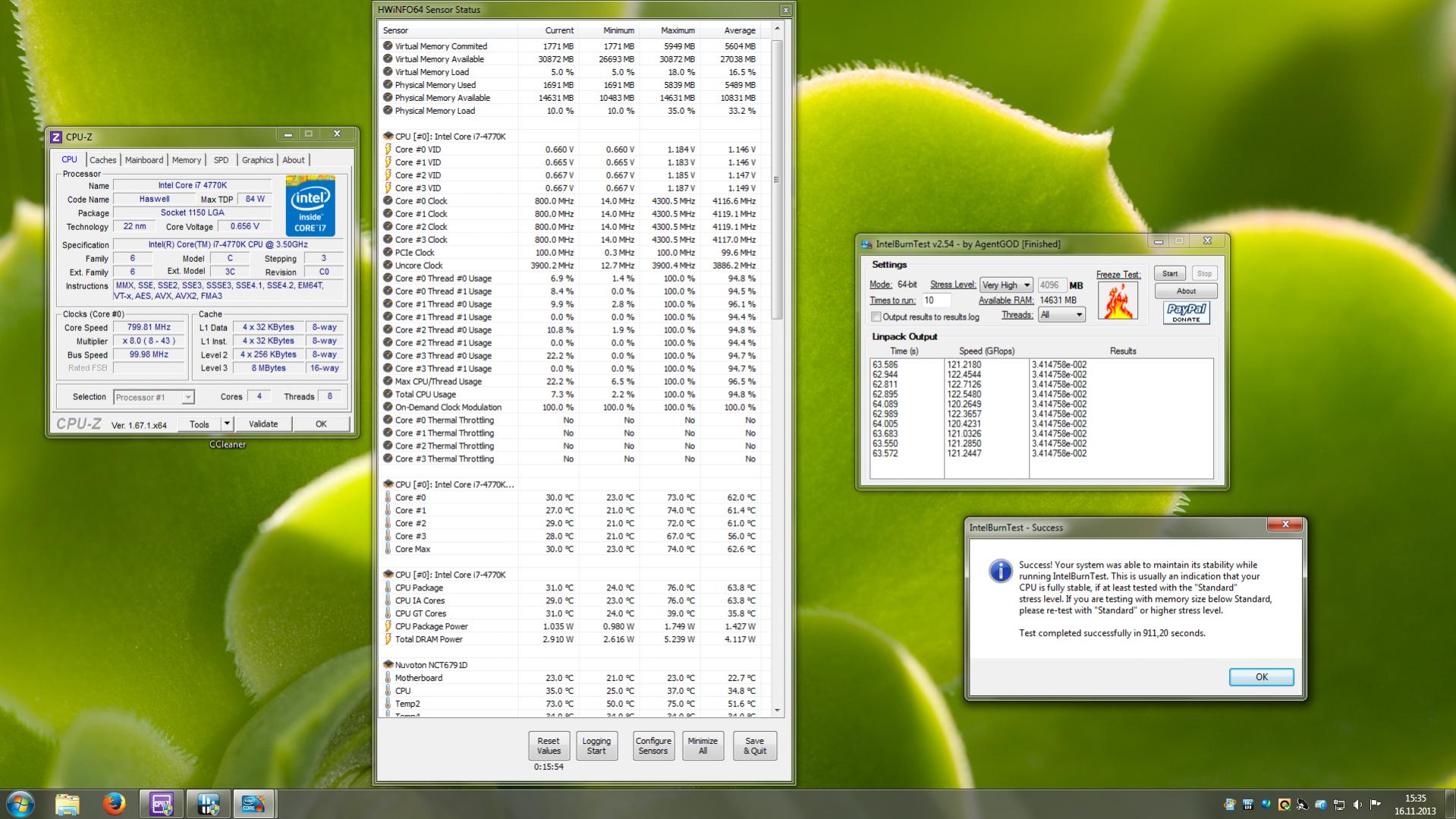1456x819 pixels.
Task: Click the Intel Core i7 logo in CPU-Z
Action: pos(310,206)
